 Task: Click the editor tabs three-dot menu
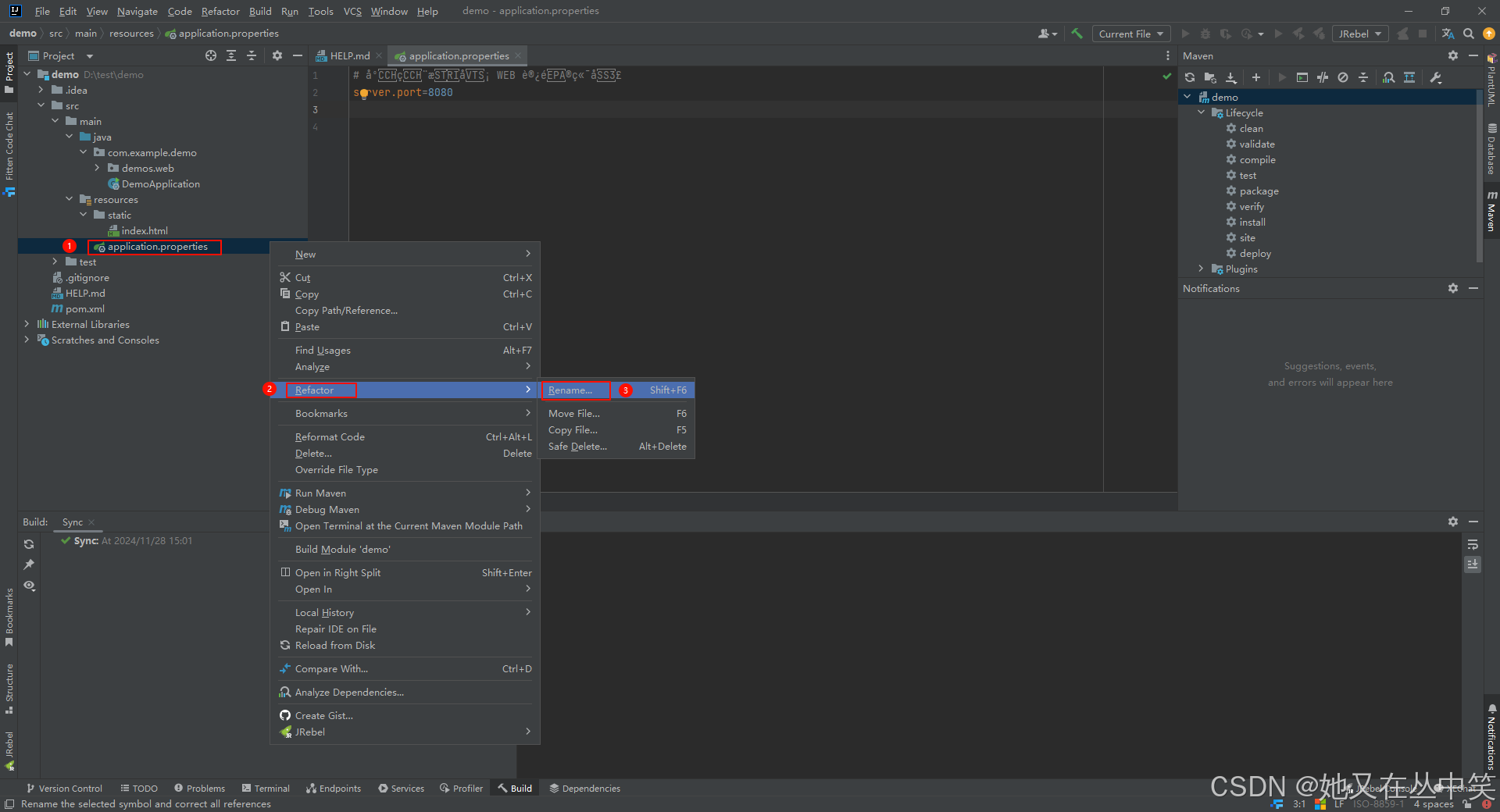[x=1168, y=55]
